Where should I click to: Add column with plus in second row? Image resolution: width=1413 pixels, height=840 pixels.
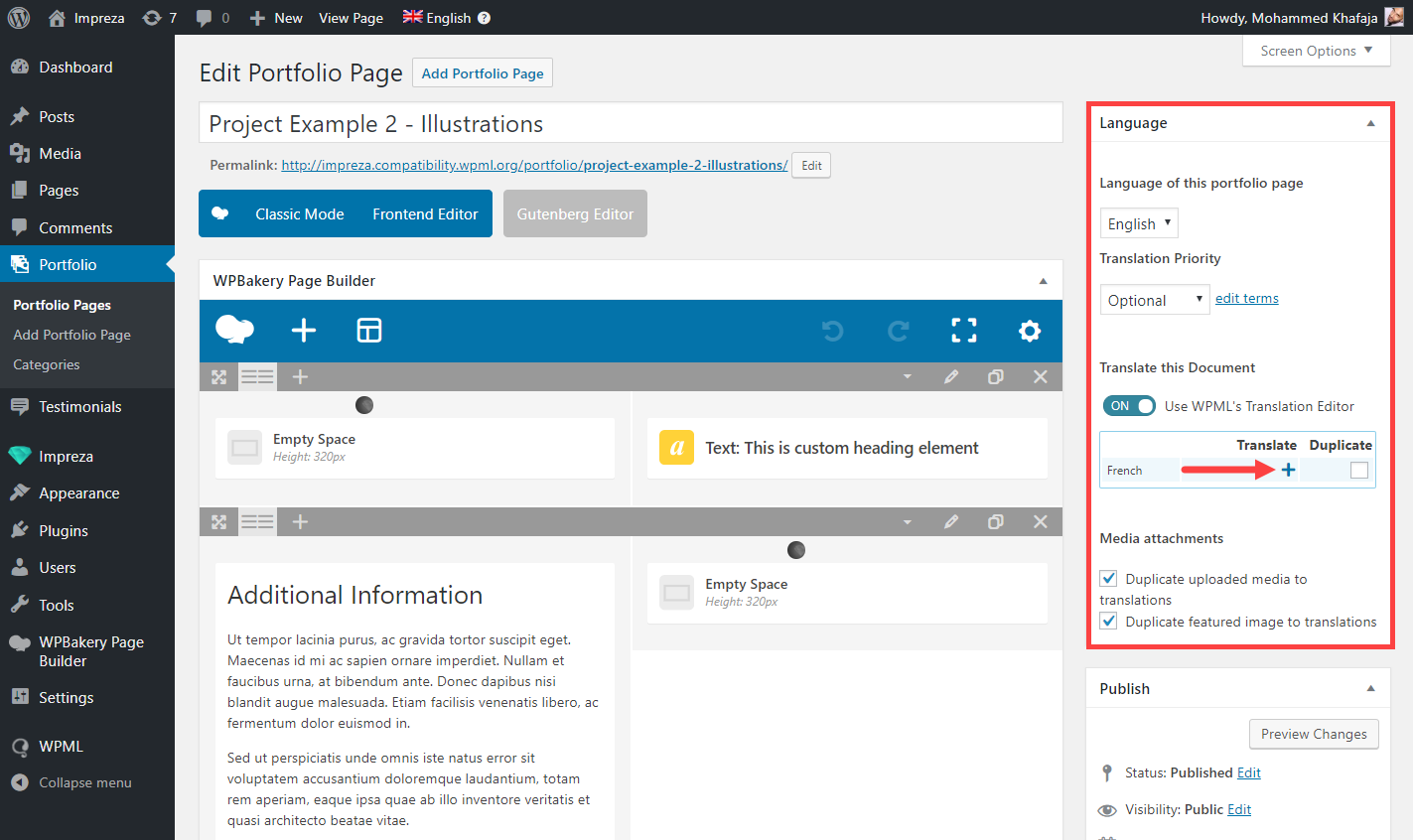pos(301,522)
